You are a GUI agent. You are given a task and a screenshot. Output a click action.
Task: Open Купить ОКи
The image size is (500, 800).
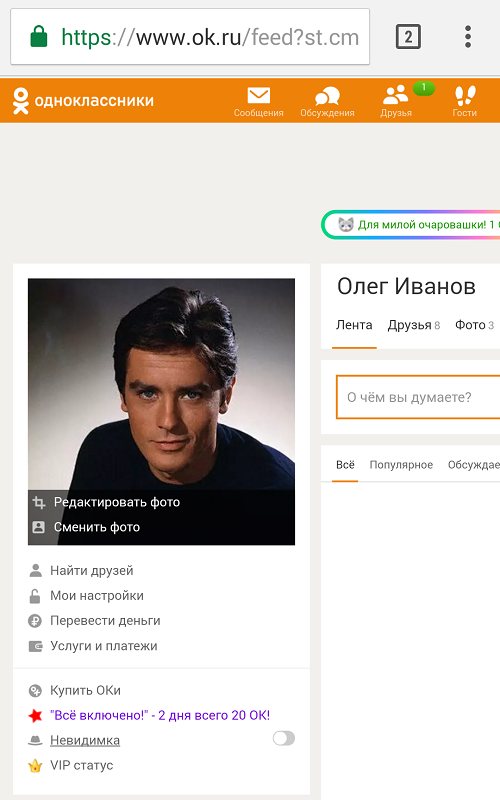tap(85, 690)
